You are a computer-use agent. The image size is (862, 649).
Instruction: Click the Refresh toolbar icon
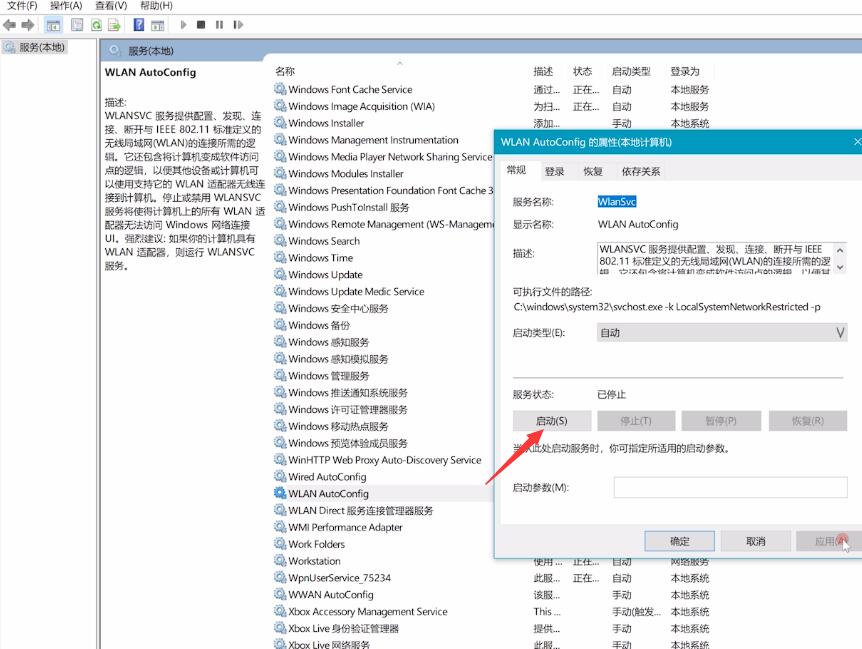click(x=96, y=25)
